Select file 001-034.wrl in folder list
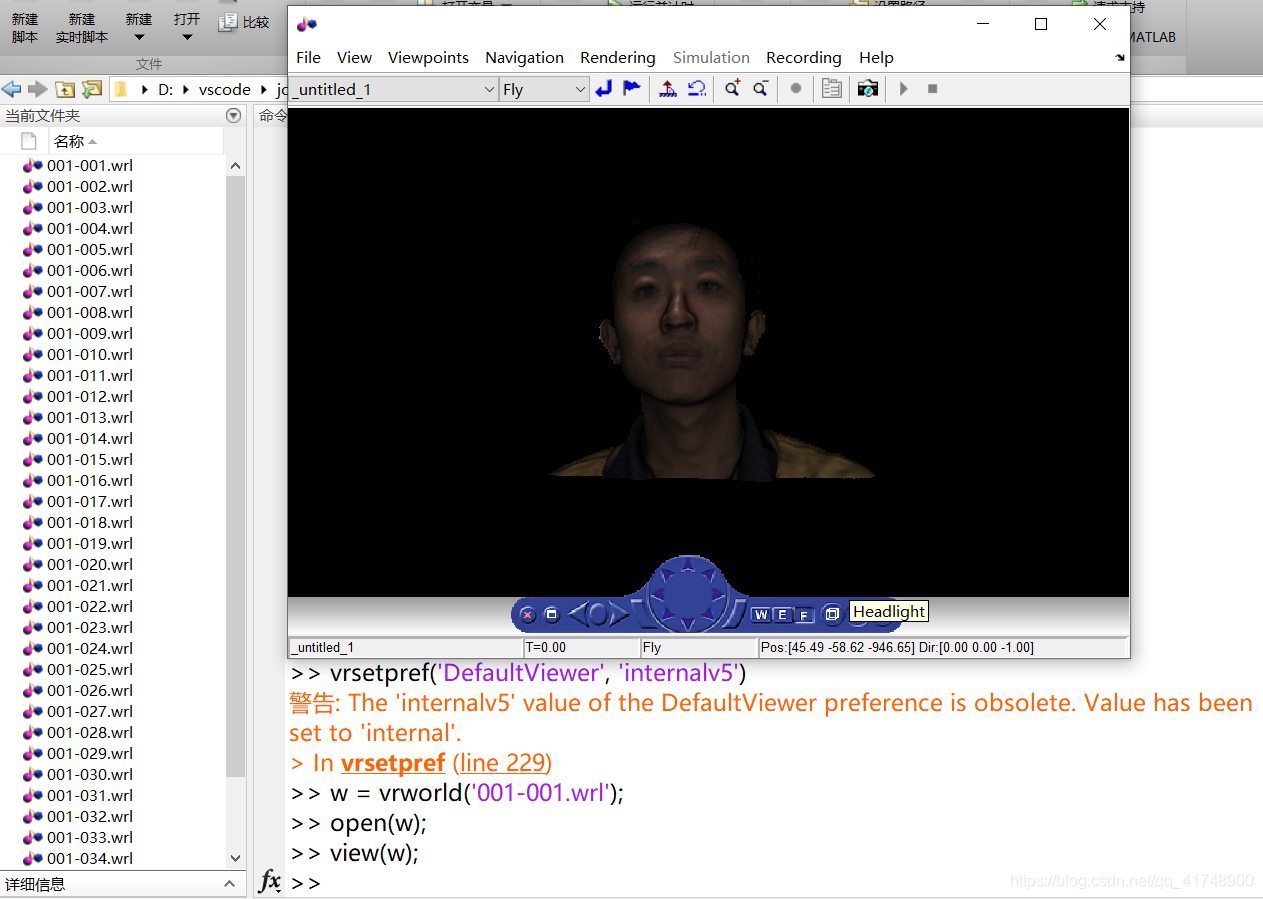Screen dimensions: 1263x899 tap(90, 859)
